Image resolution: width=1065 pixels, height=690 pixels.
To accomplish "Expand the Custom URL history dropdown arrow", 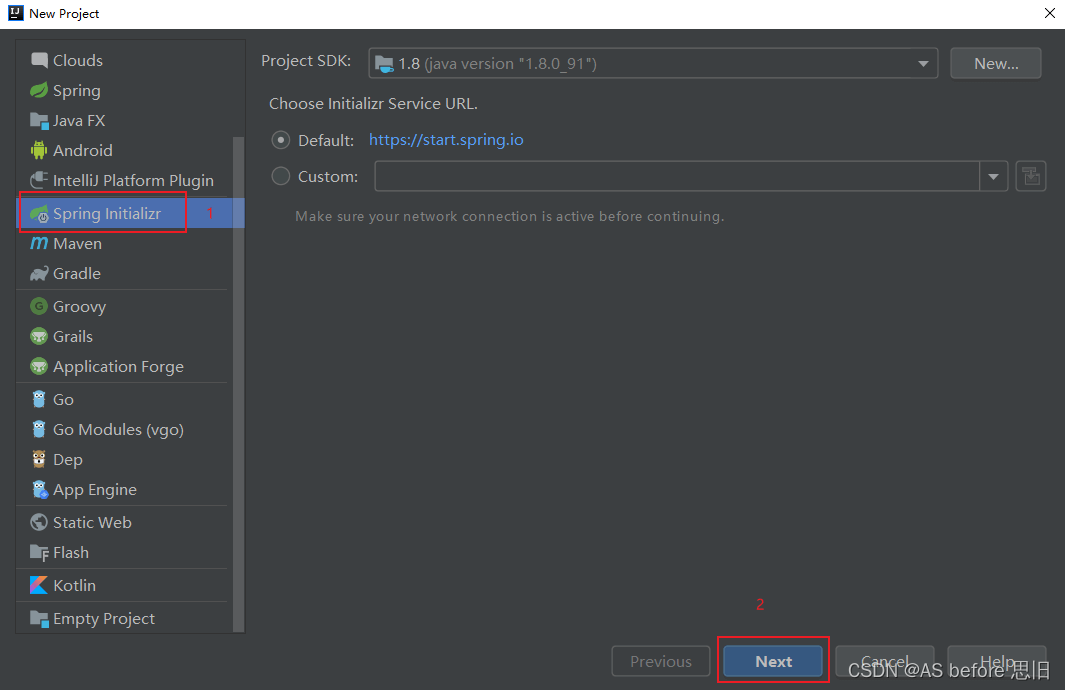I will (993, 177).
